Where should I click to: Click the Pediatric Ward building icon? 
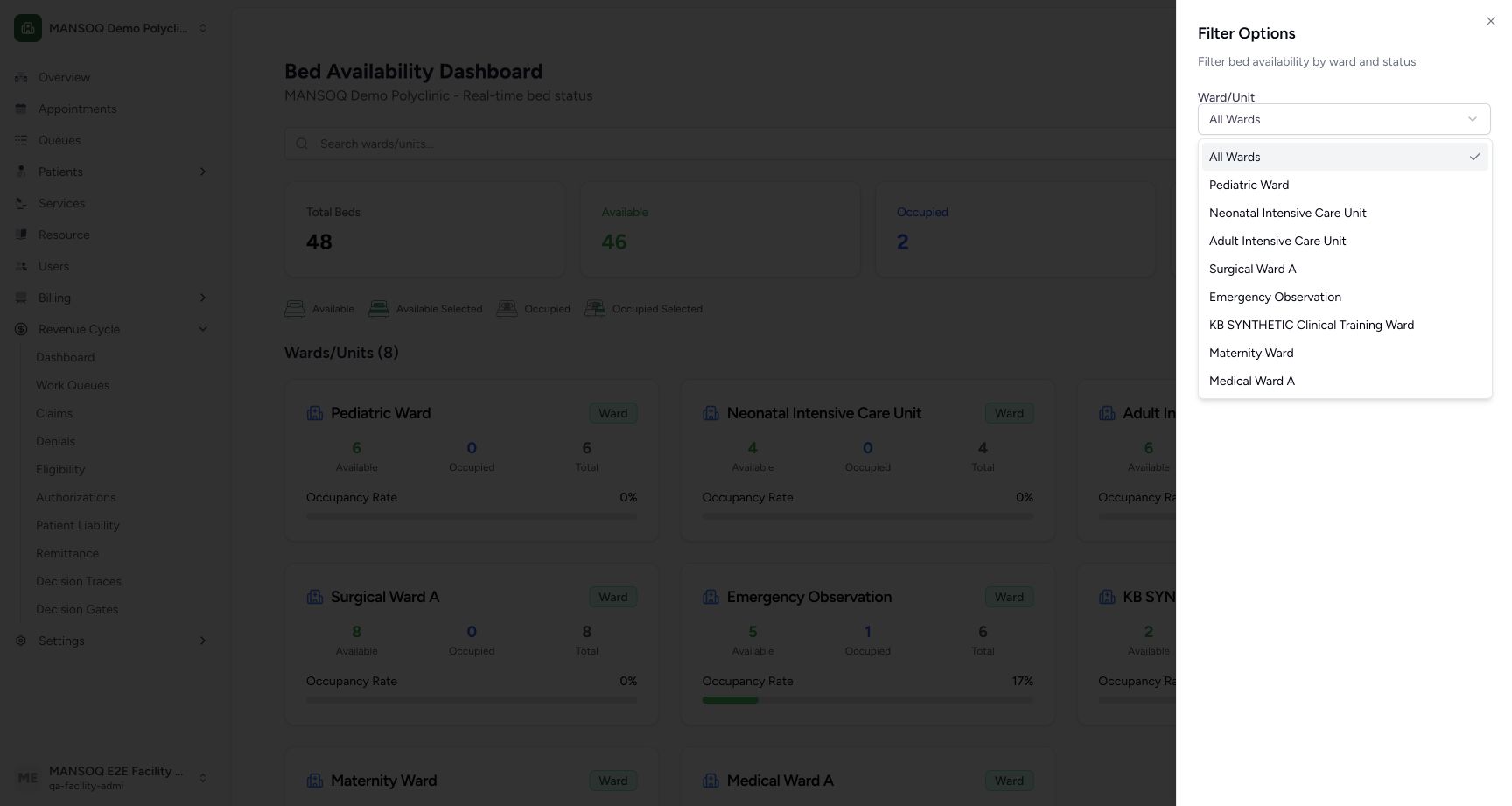(x=315, y=413)
